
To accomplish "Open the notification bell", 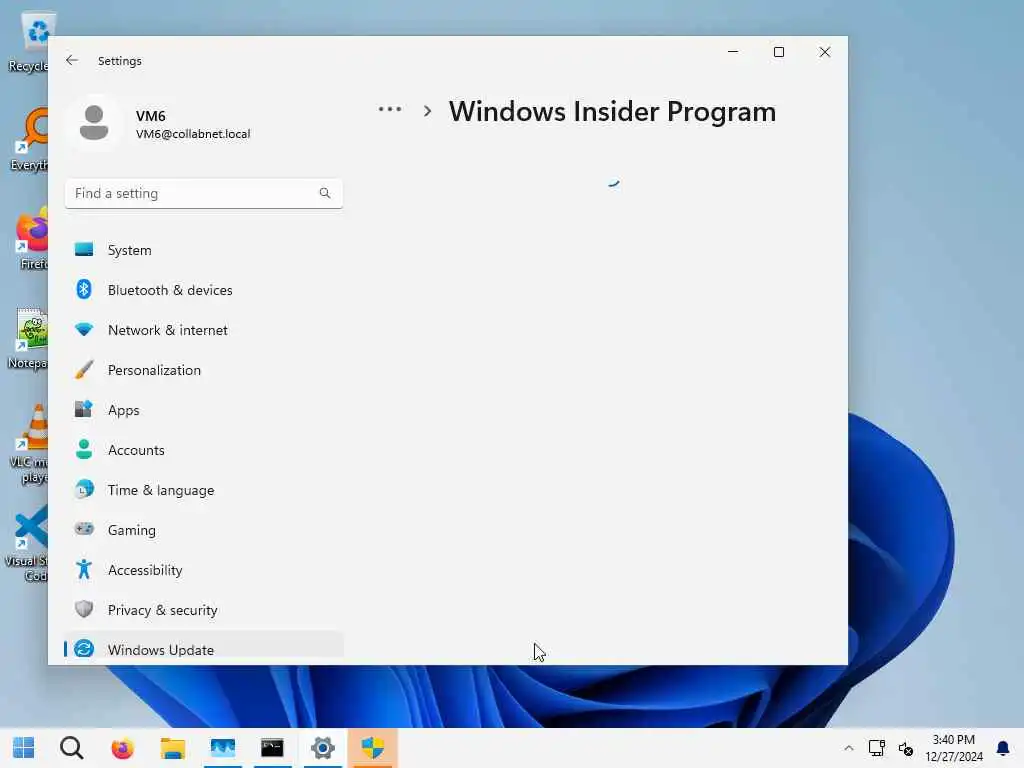I will [1002, 748].
